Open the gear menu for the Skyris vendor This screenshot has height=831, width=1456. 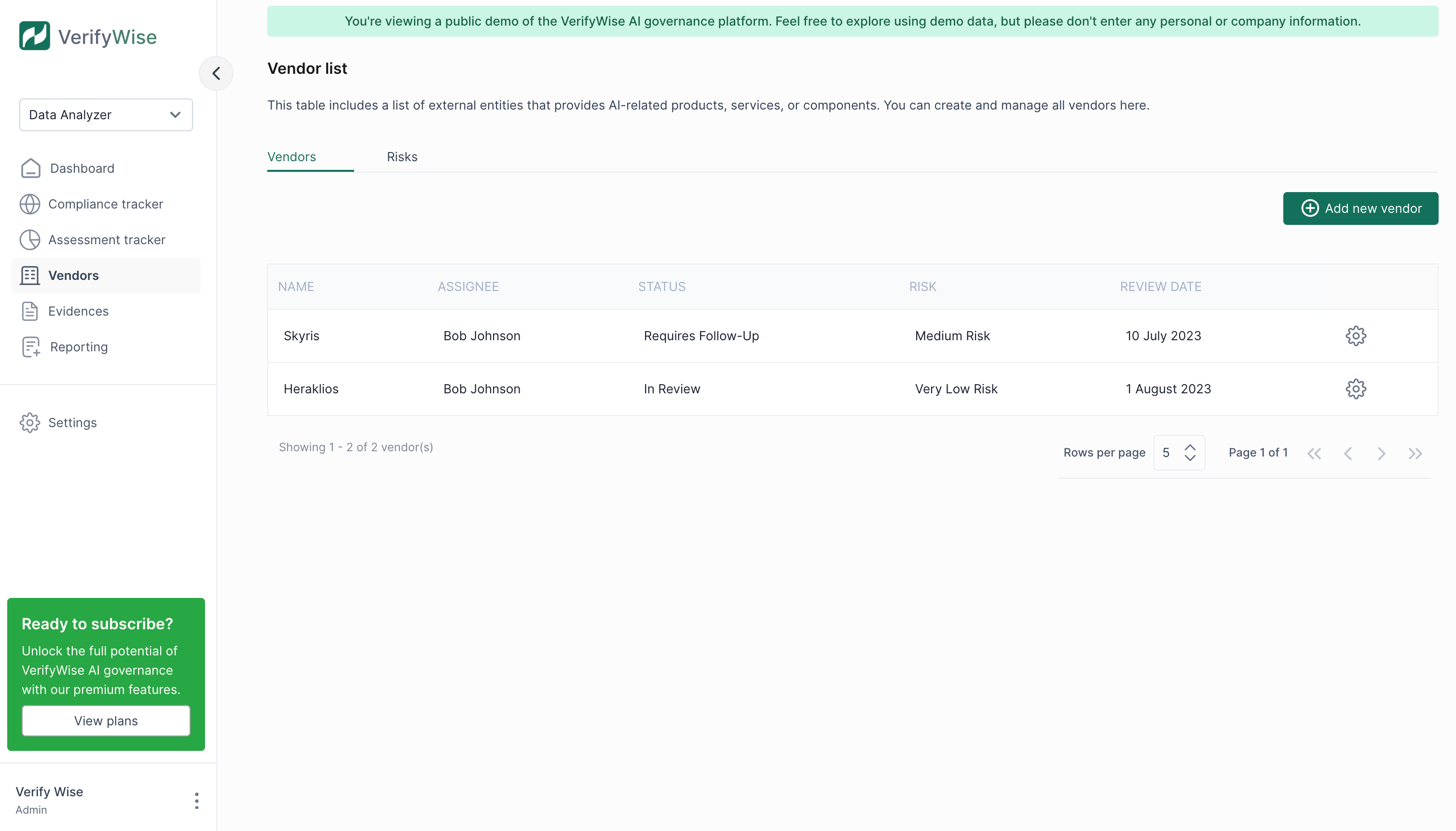tap(1356, 335)
